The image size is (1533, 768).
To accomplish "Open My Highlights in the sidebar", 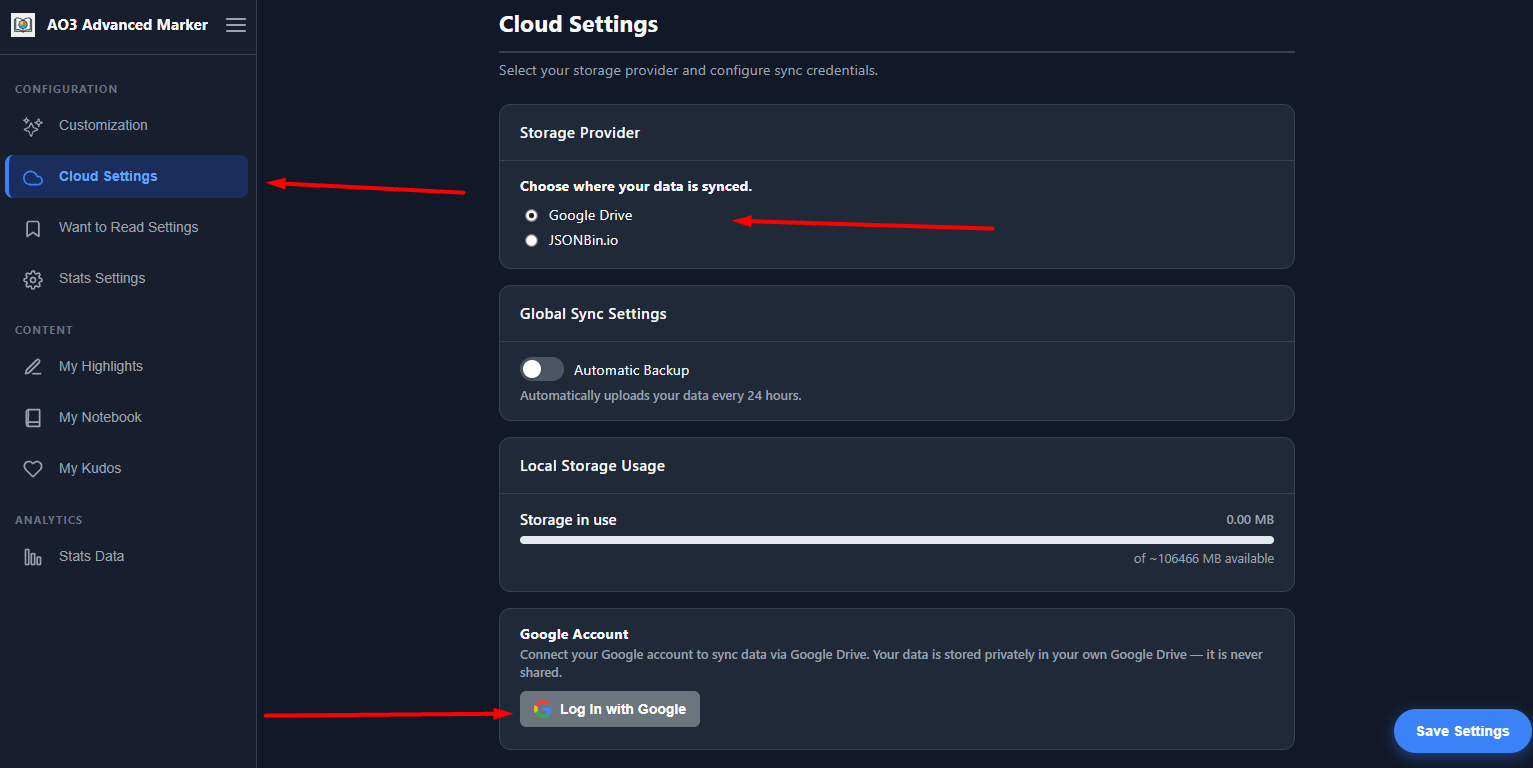I will 126,367.
